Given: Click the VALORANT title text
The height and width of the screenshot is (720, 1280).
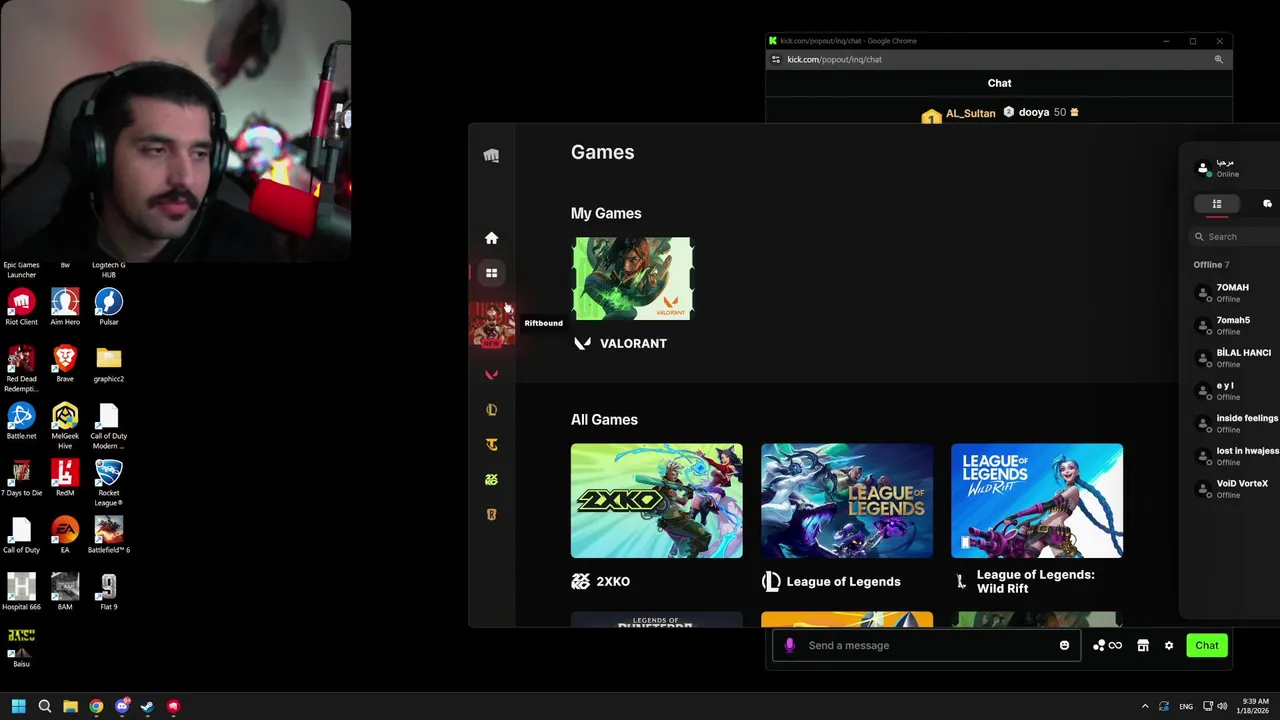Looking at the screenshot, I should tap(633, 343).
